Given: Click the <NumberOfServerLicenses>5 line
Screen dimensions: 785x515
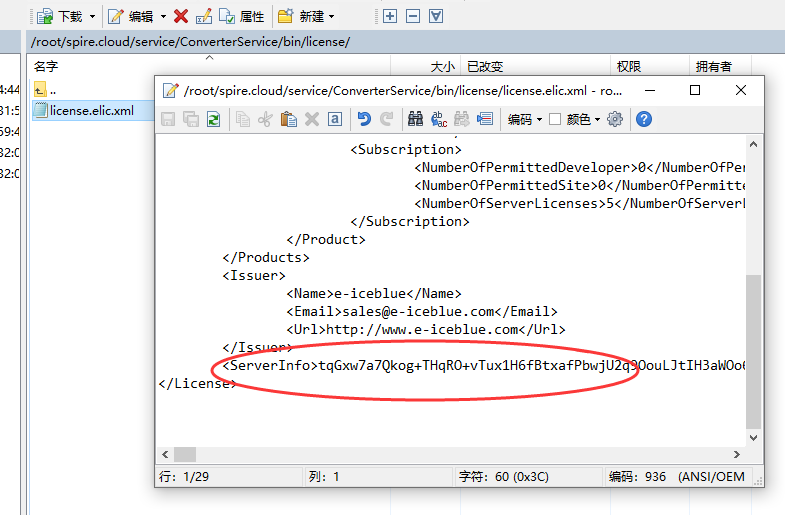Looking at the screenshot, I should [580, 204].
